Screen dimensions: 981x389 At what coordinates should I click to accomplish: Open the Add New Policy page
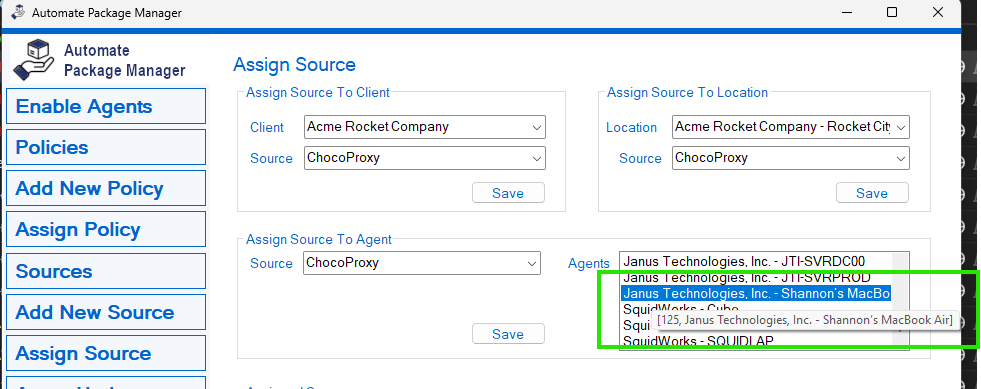click(106, 188)
